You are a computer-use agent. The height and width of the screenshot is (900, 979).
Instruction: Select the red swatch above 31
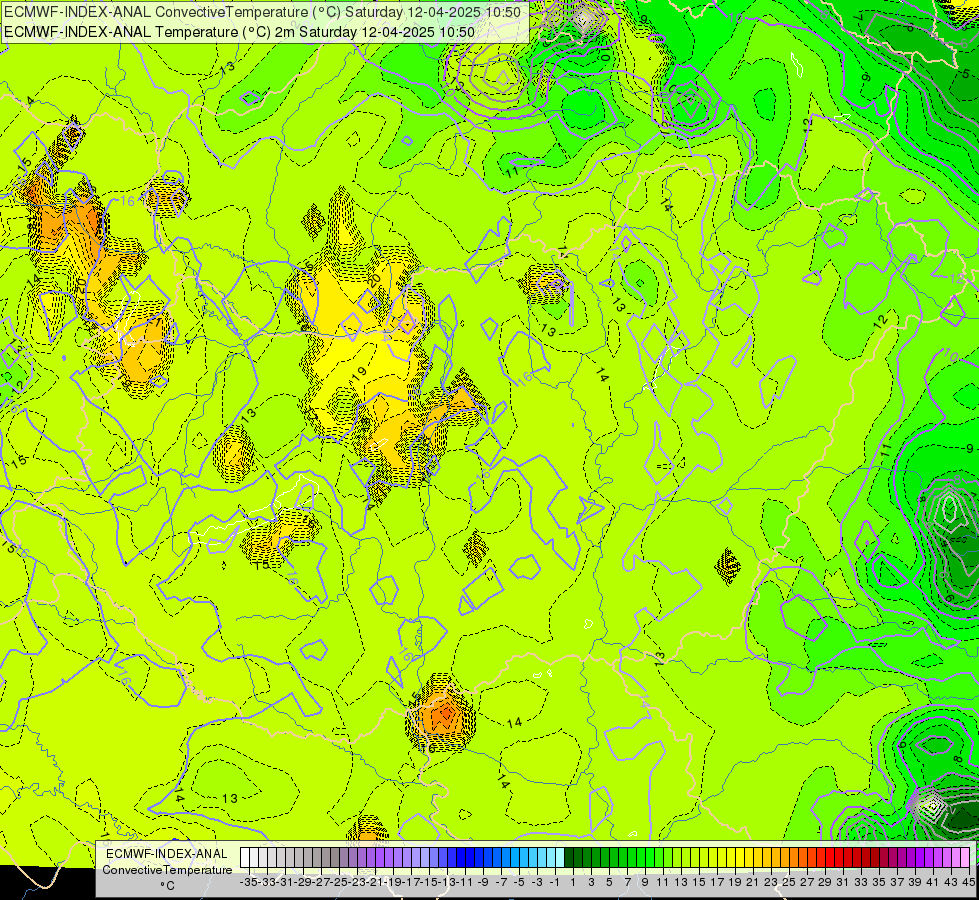tap(839, 857)
